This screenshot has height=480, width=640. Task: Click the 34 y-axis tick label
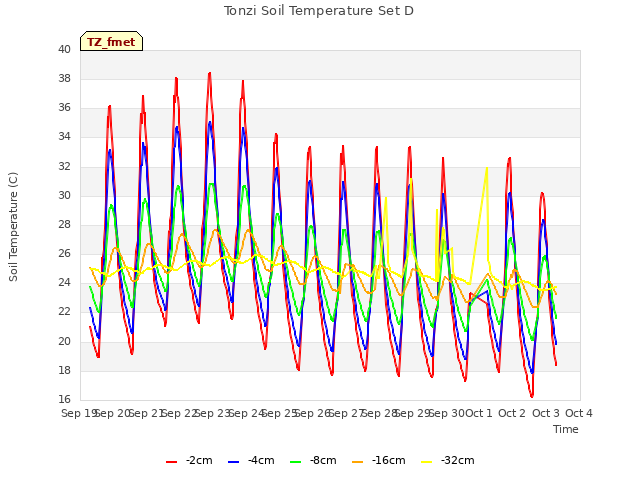pos(64,137)
